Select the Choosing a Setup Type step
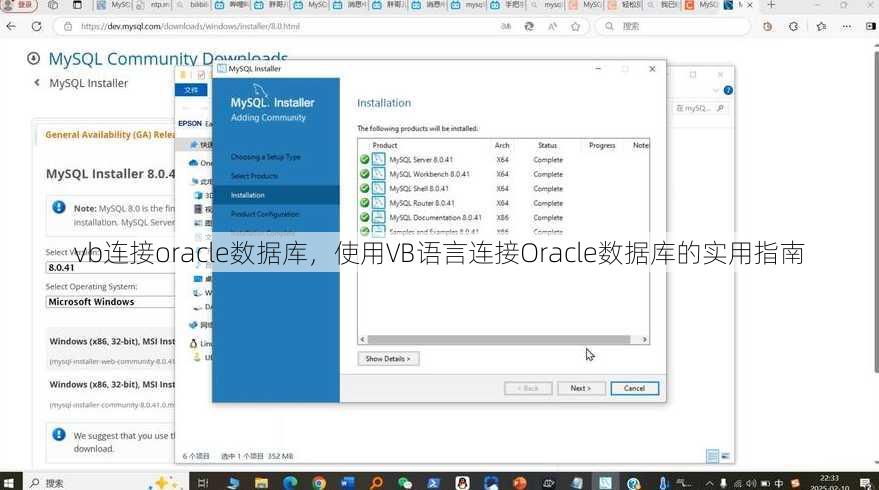 pos(266,157)
